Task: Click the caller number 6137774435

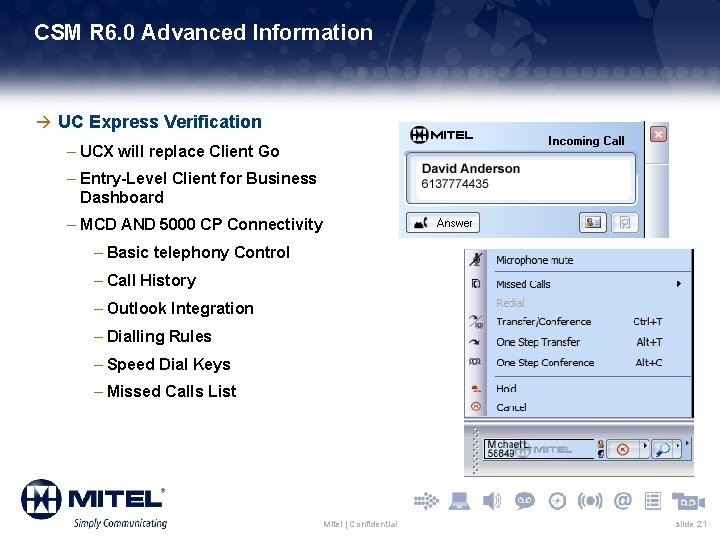Action: [455, 184]
